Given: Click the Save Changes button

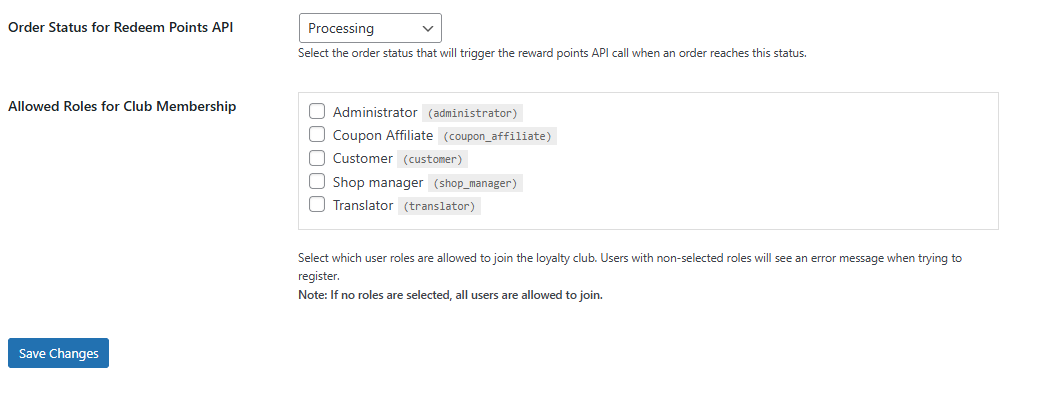Looking at the screenshot, I should pyautogui.click(x=58, y=353).
